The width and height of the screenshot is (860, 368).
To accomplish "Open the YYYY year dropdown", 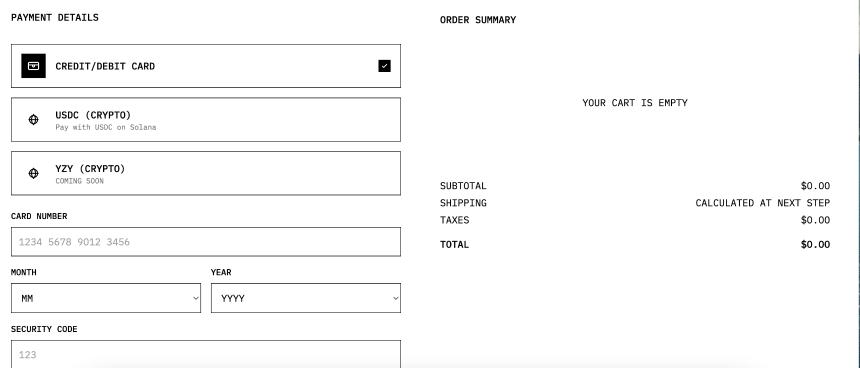I will tap(306, 298).
